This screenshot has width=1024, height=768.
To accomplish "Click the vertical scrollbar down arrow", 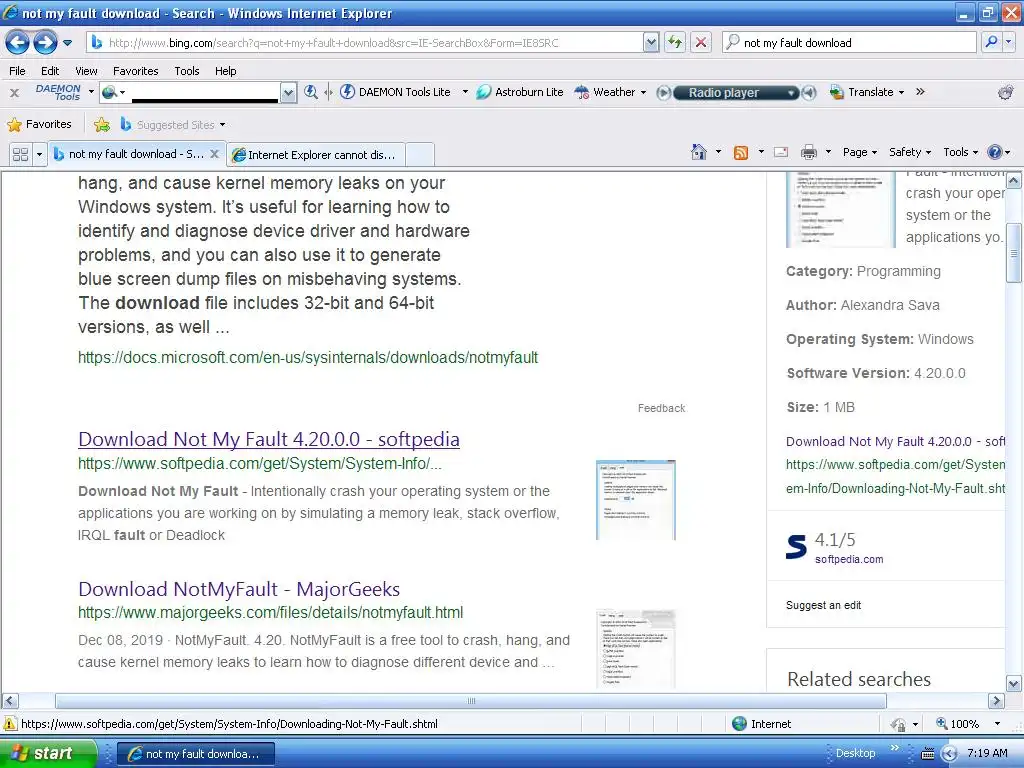I will pos(1013,684).
